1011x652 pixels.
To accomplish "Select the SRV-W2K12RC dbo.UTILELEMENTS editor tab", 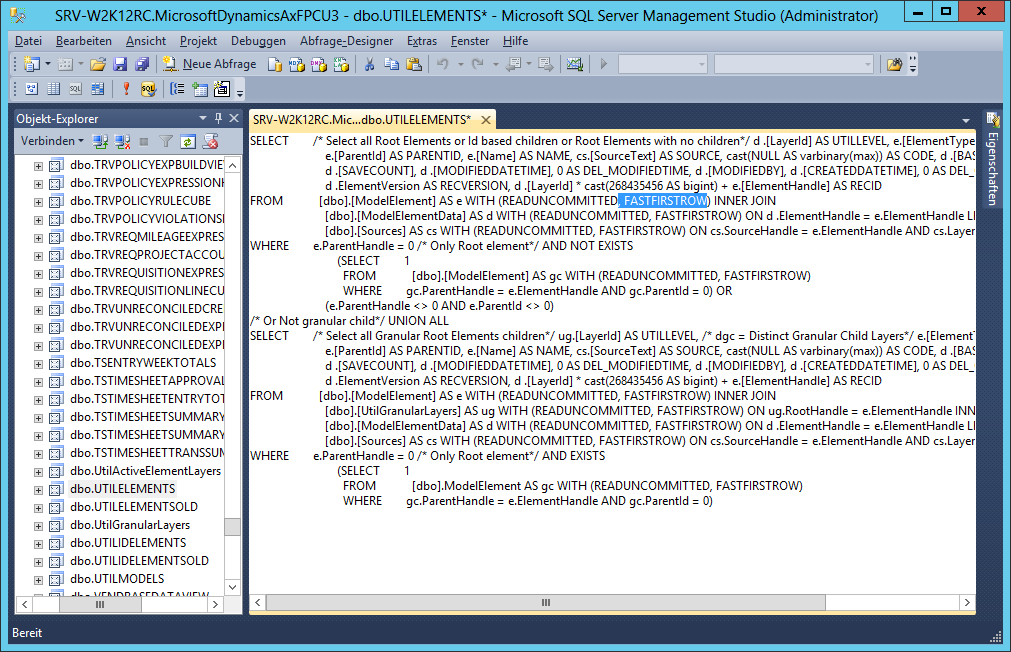I will (365, 118).
